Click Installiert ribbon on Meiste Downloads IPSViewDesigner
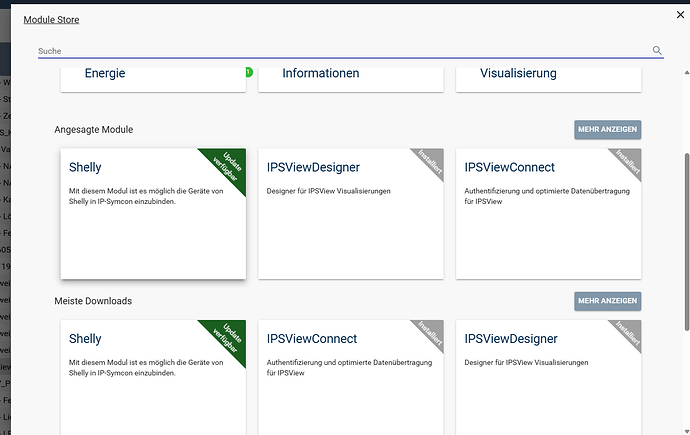The width and height of the screenshot is (690, 435). click(x=629, y=332)
